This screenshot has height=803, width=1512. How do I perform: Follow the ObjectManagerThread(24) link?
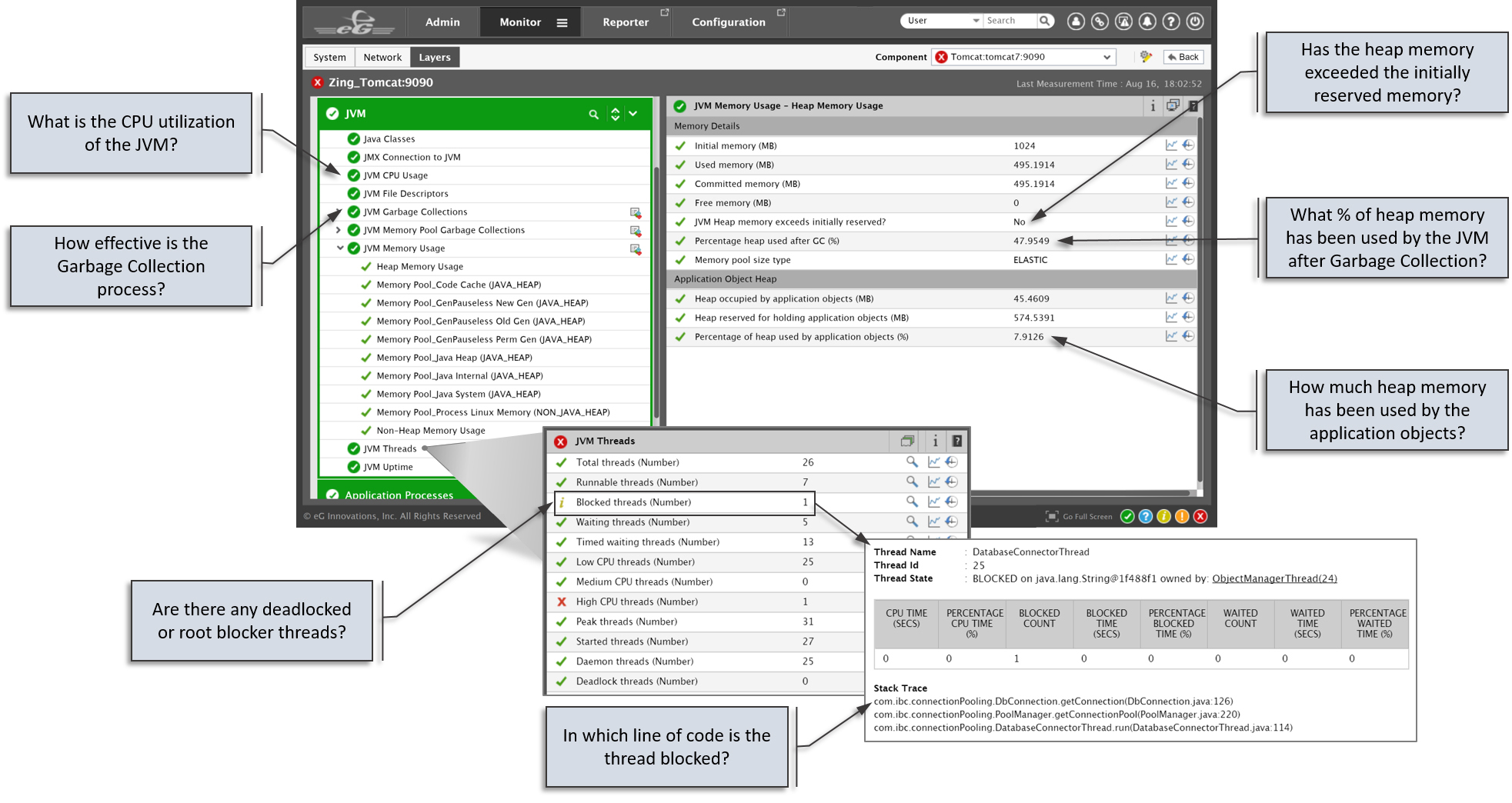coord(1274,578)
